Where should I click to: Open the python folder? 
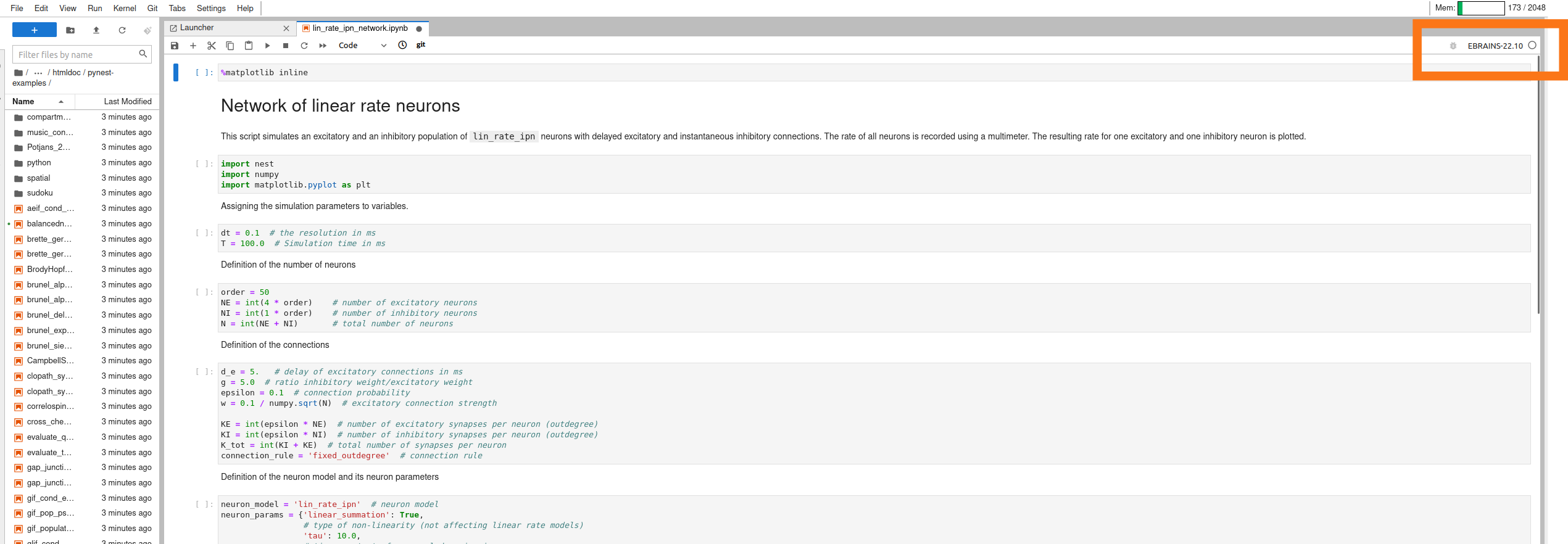pyautogui.click(x=81, y=163)
